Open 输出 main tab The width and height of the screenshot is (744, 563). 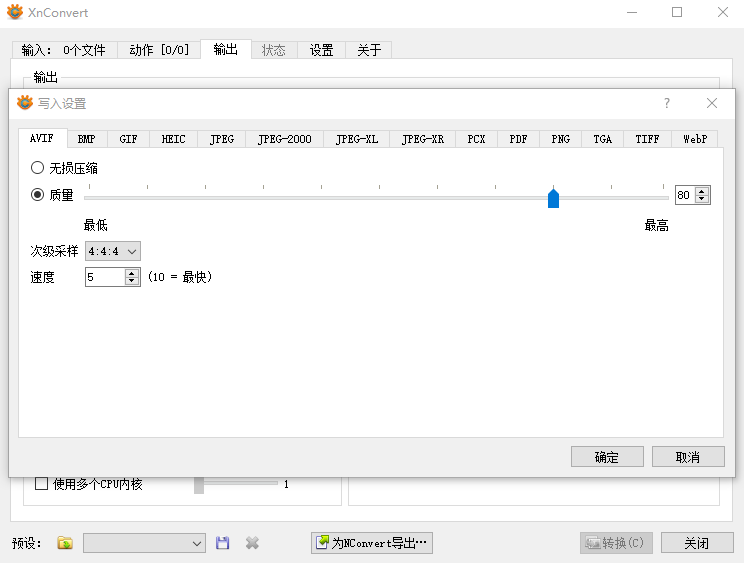click(226, 49)
